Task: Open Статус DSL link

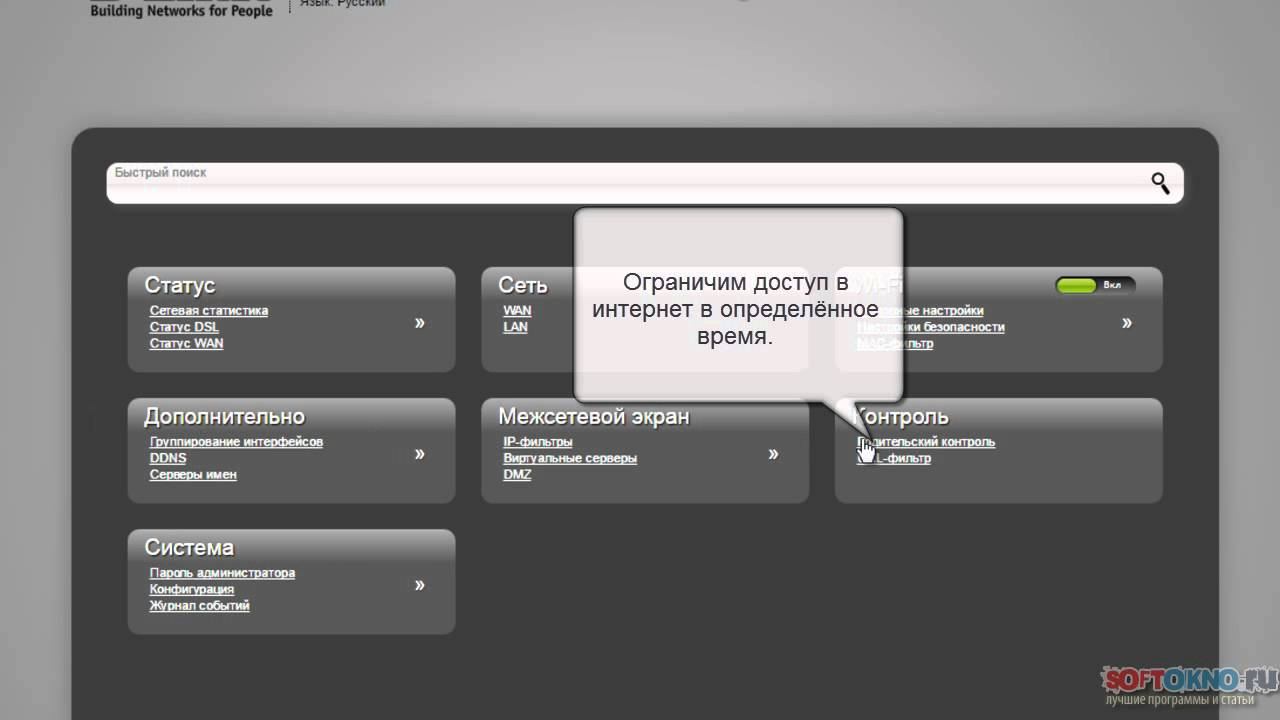Action: point(184,327)
